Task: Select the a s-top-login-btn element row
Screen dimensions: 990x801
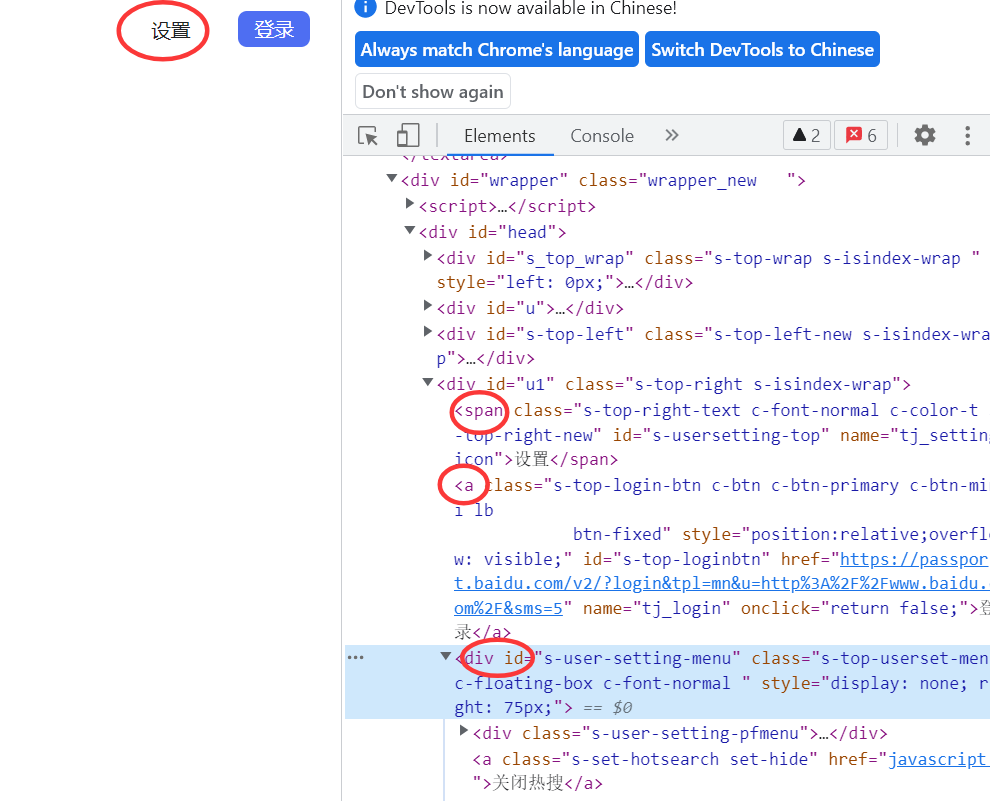Action: click(x=722, y=559)
